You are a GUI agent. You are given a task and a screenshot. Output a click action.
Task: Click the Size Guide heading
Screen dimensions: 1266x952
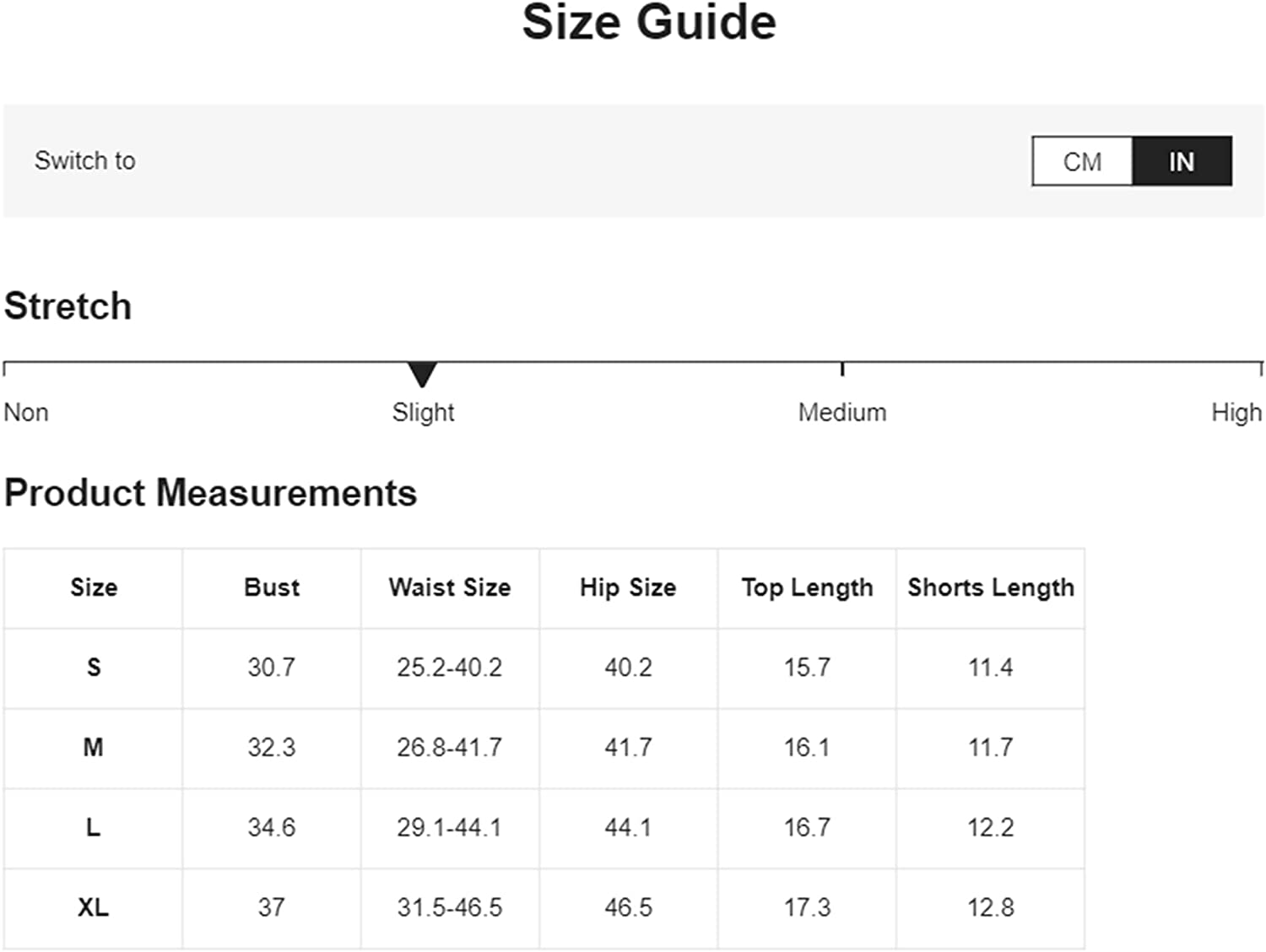(x=649, y=23)
